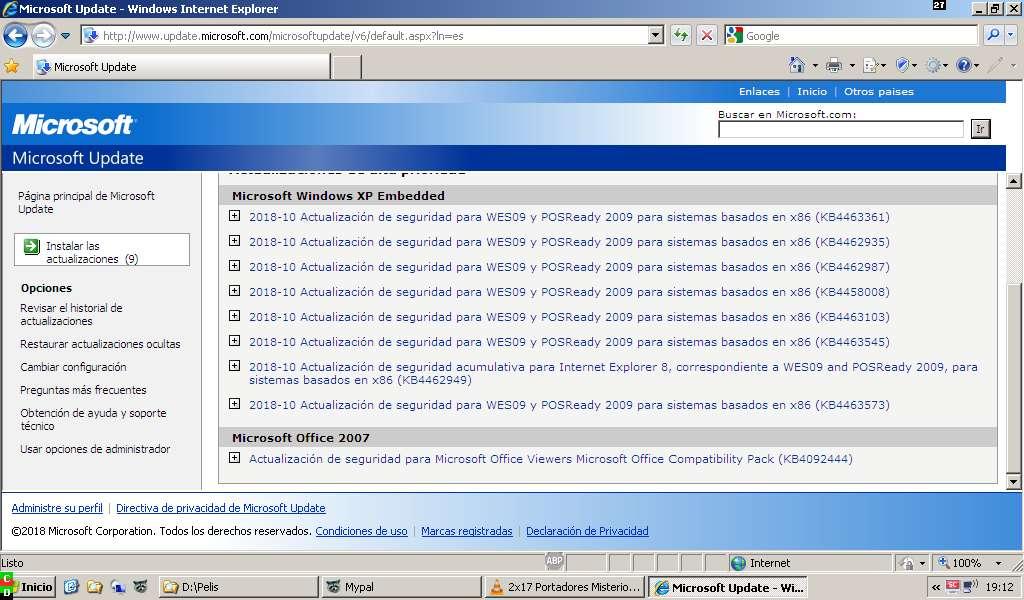Expand the KB4463573 update details

[x=234, y=404]
